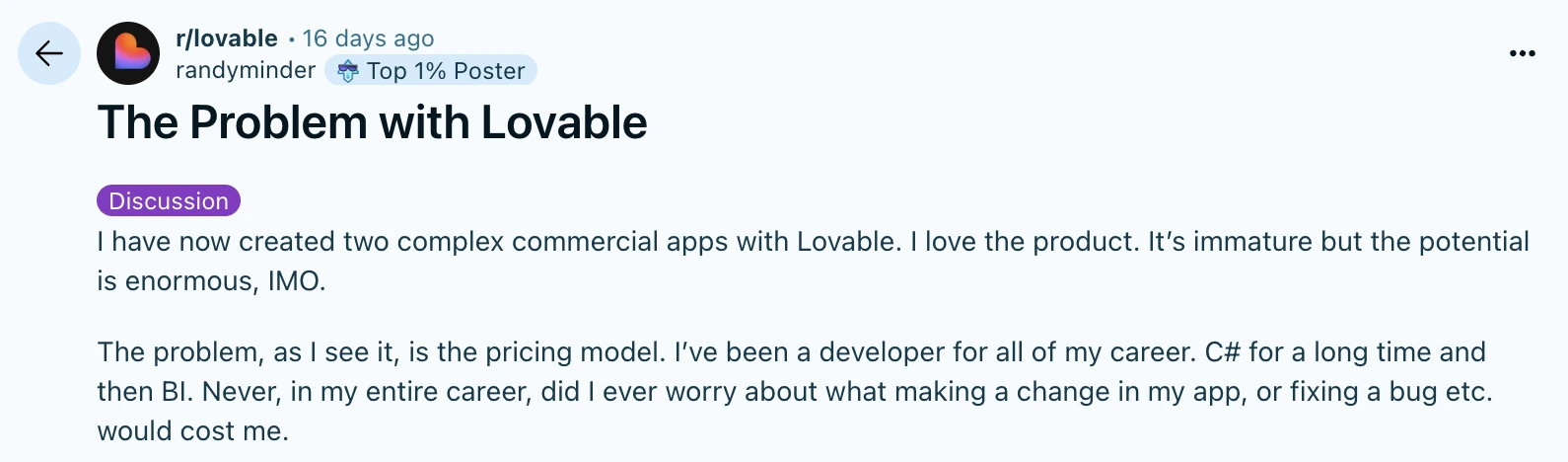The image size is (1568, 462).
Task: Click the '16 days ago' timestamp
Action: [x=368, y=38]
